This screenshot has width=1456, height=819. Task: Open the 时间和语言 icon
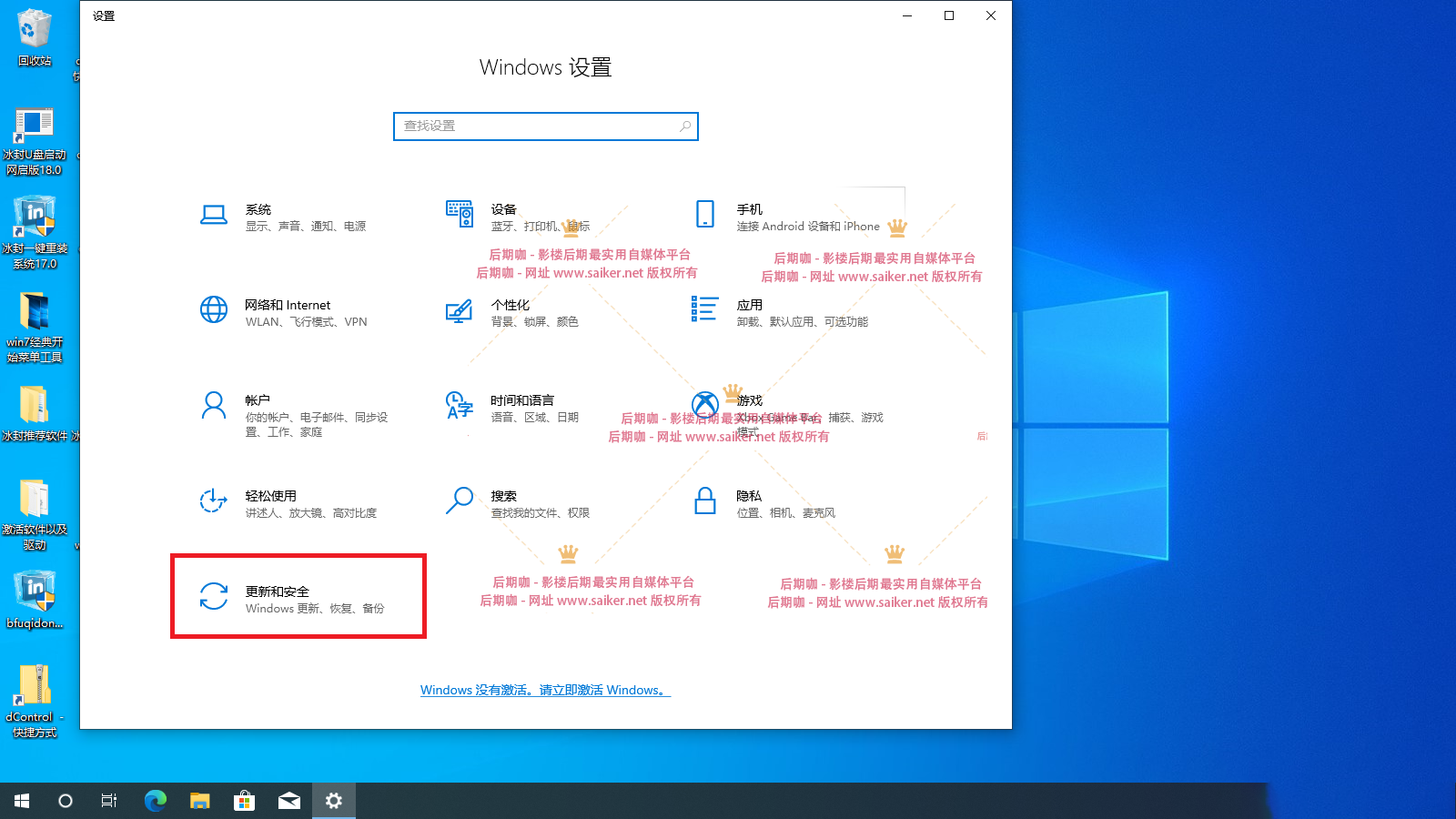pos(460,405)
